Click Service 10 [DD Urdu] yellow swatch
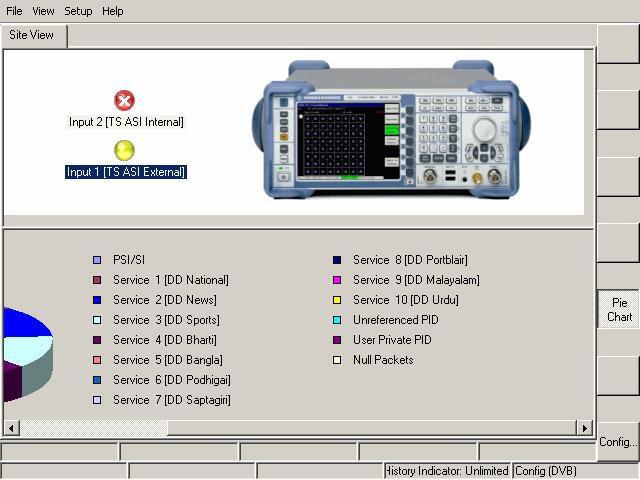This screenshot has height=480, width=640. 337,300
